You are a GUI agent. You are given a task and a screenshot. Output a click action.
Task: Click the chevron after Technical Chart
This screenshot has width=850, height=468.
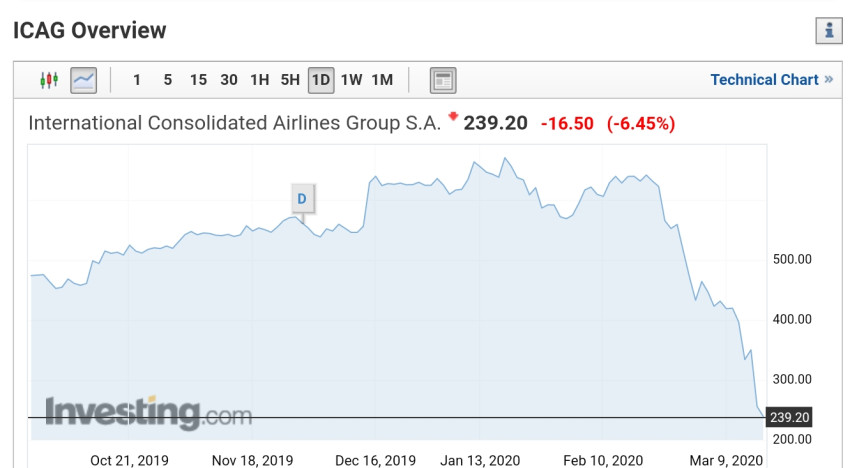tap(828, 80)
